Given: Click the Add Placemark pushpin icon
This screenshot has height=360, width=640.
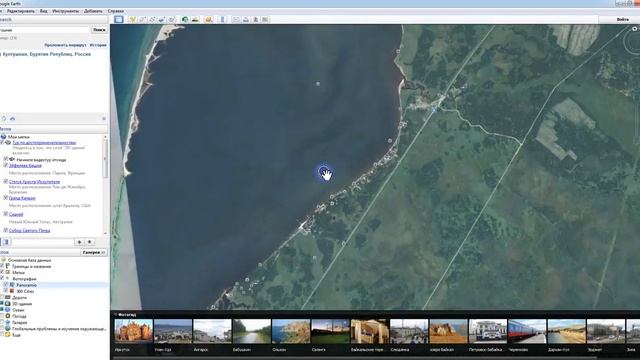Looking at the screenshot, I should tap(132, 19).
